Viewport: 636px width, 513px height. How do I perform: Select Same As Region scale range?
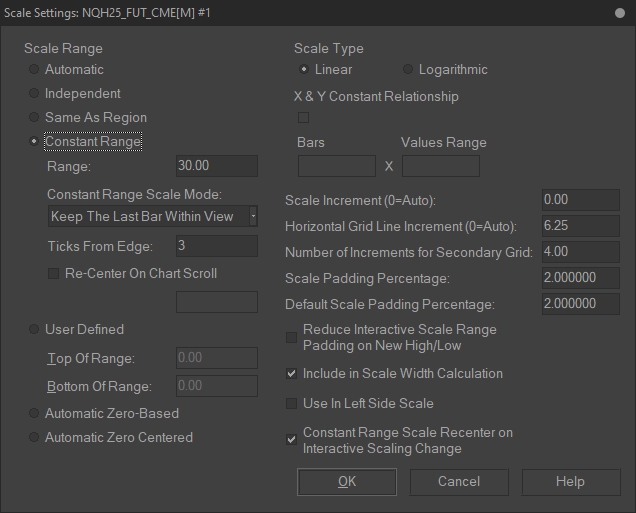click(x=35, y=118)
